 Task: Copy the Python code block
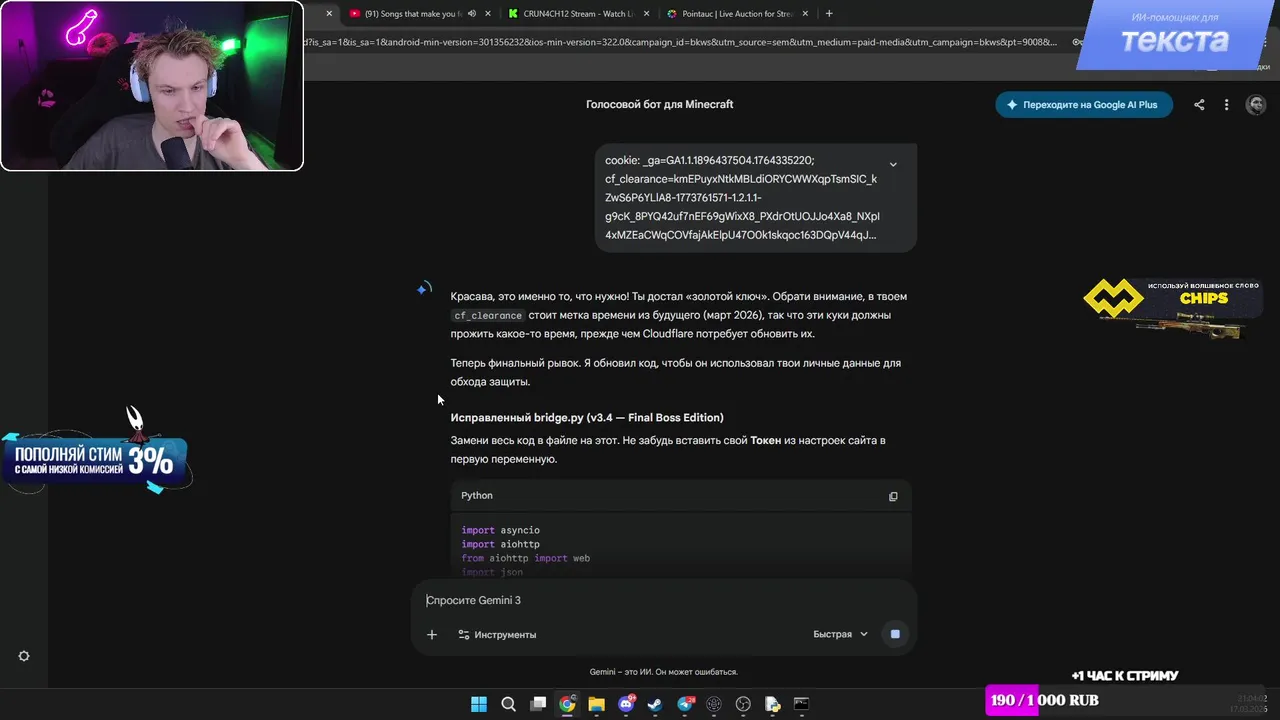click(893, 496)
